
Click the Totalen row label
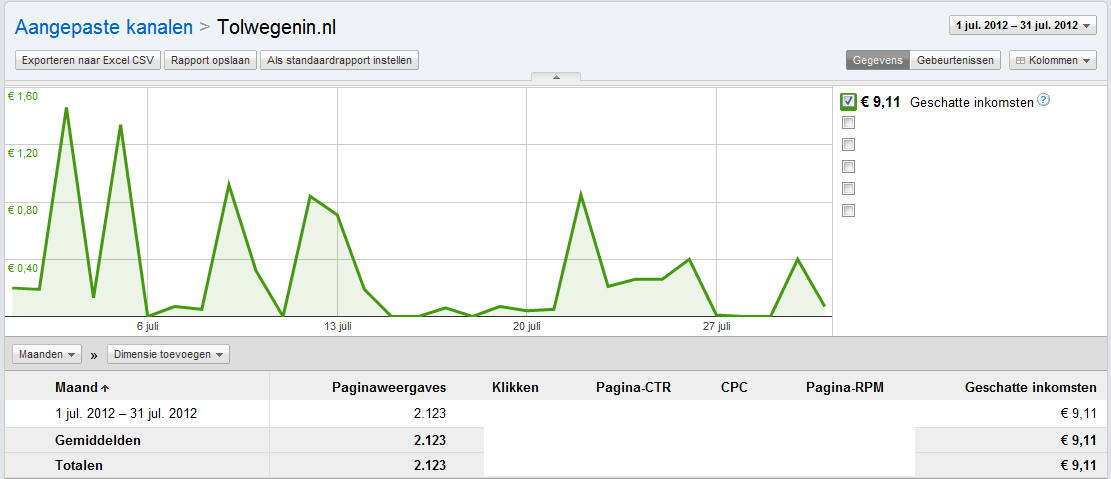coord(79,466)
